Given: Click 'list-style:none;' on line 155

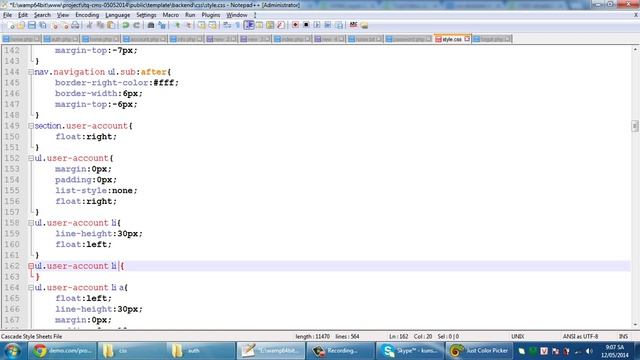Looking at the screenshot, I should tap(96, 191).
